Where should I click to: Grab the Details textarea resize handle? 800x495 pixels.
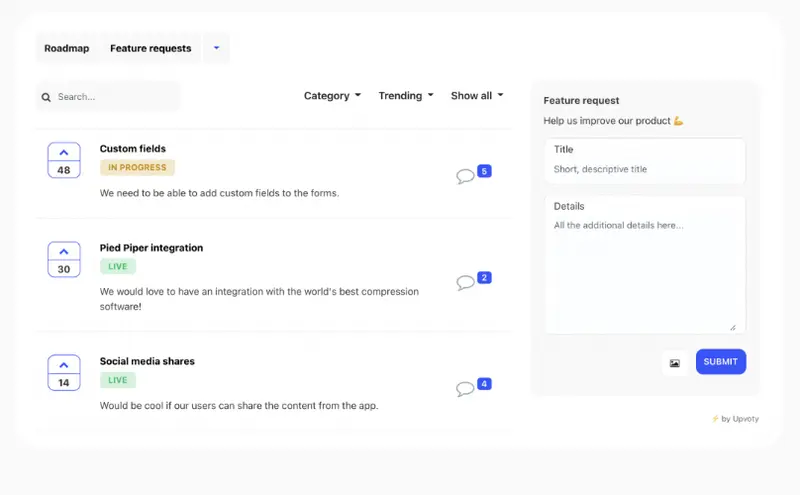(733, 328)
